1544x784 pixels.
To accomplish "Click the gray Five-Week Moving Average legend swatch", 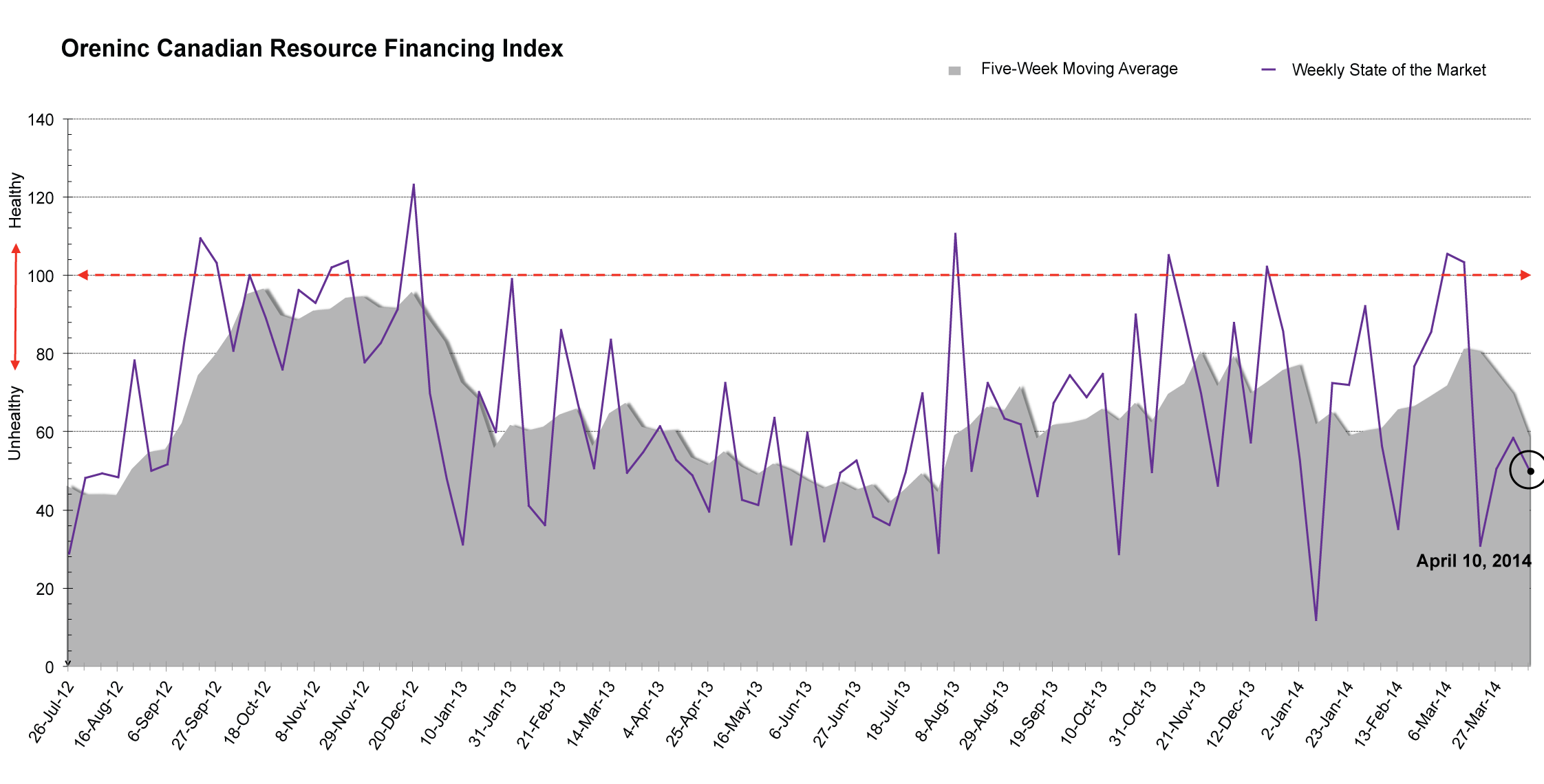I will pyautogui.click(x=954, y=71).
